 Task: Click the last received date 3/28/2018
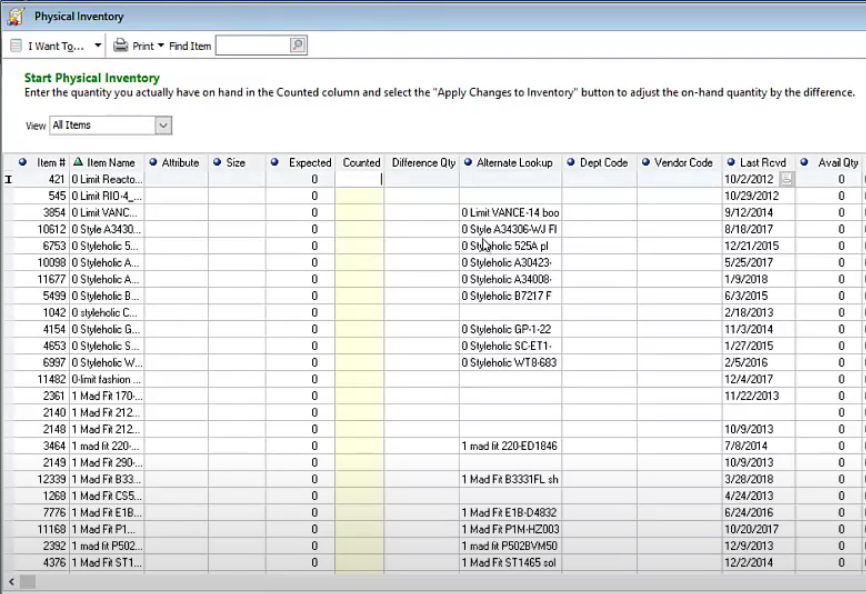748,479
